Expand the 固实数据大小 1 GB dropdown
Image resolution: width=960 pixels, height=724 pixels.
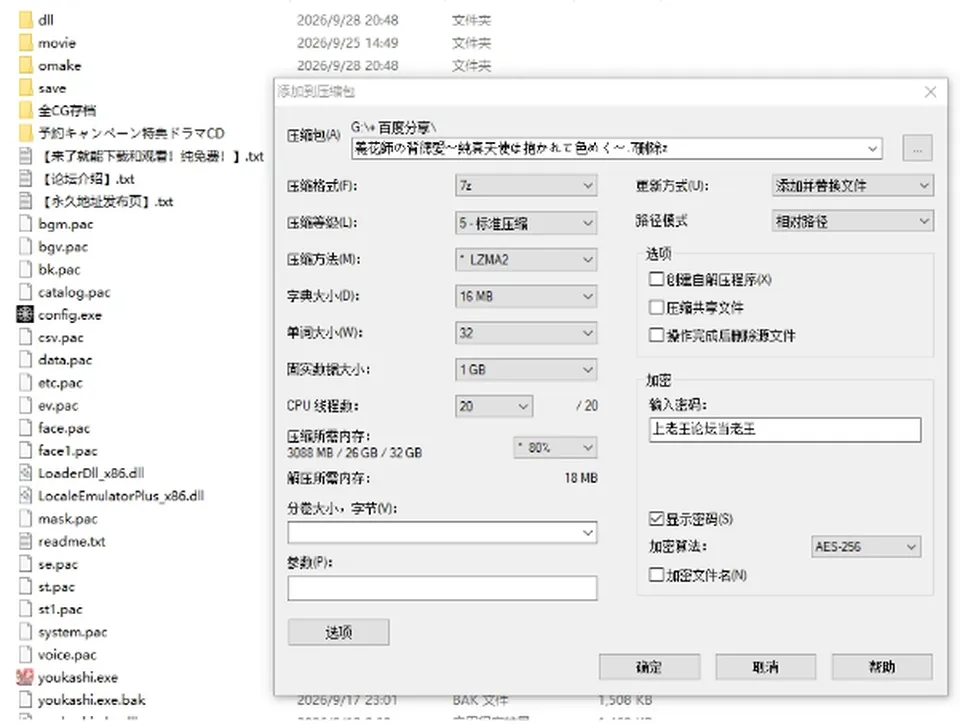(x=526, y=370)
